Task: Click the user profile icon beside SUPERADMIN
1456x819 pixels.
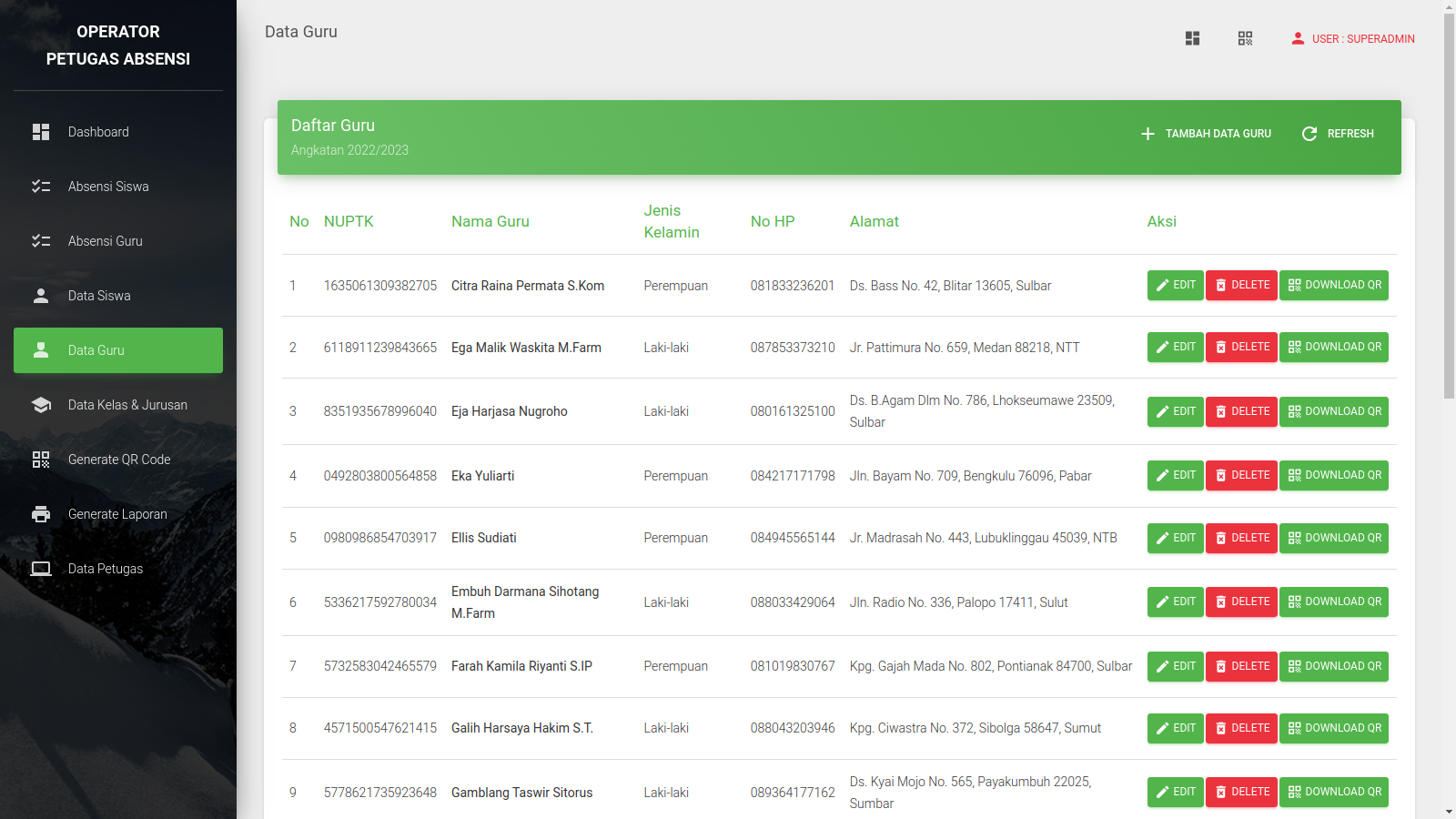Action: click(x=1298, y=38)
